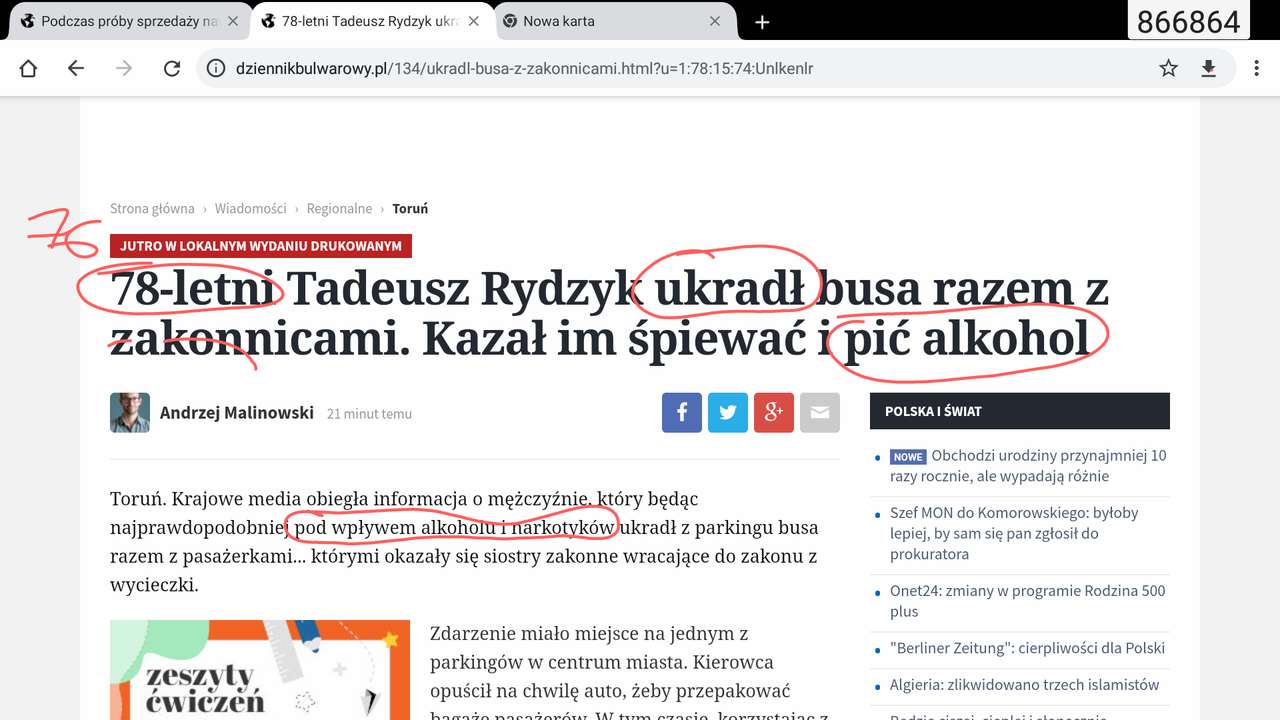This screenshot has height=720, width=1280.
Task: Click the '21 minut temu' timestamp
Action: [x=369, y=414]
